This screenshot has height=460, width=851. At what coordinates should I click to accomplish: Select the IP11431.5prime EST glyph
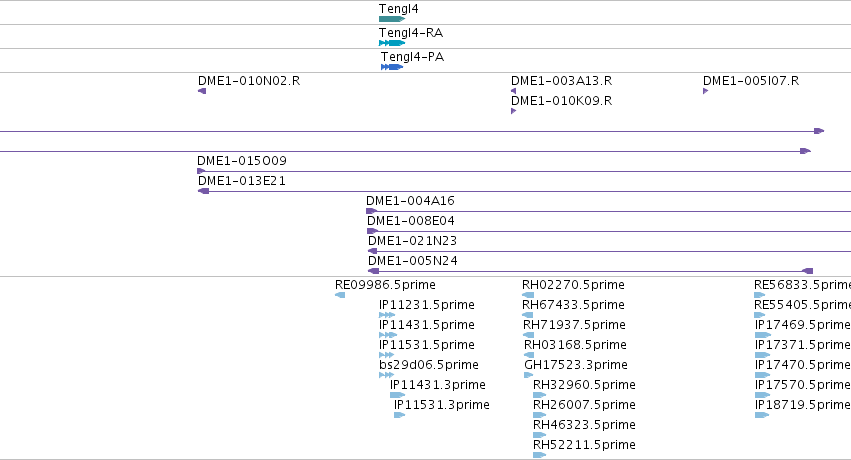(388, 335)
